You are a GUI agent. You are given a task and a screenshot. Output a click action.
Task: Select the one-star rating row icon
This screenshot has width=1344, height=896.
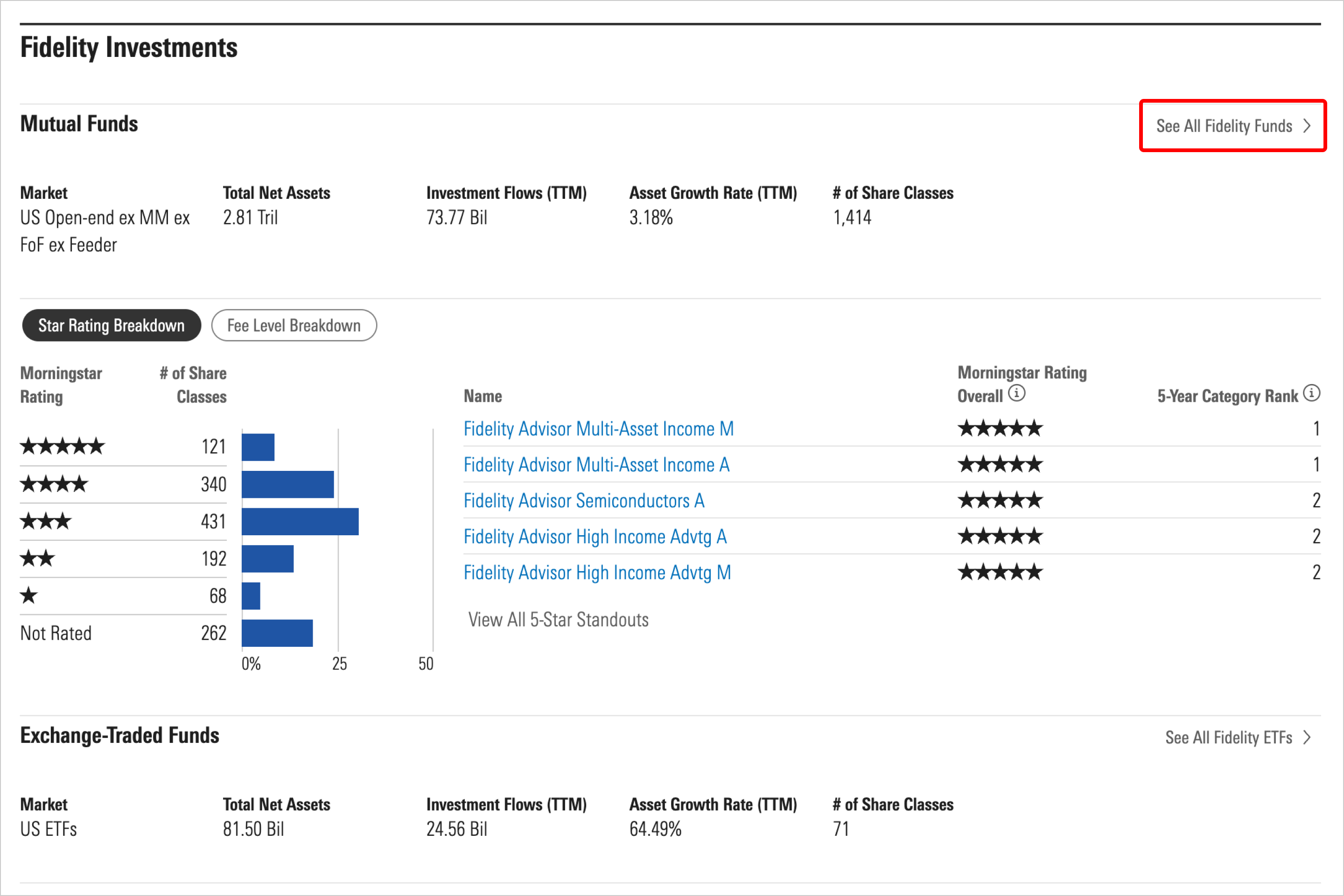pos(28,595)
